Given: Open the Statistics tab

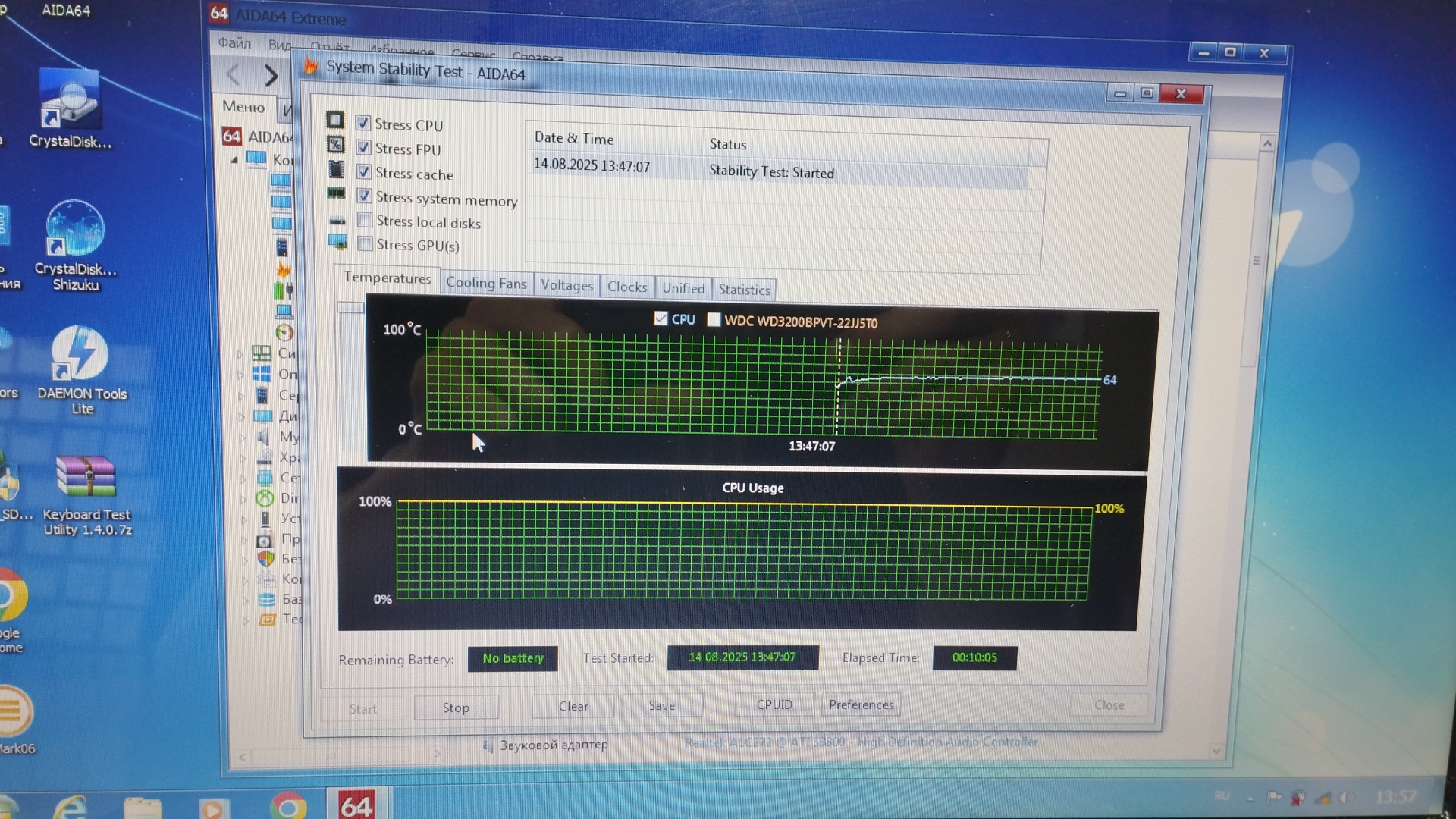Looking at the screenshot, I should (x=743, y=290).
